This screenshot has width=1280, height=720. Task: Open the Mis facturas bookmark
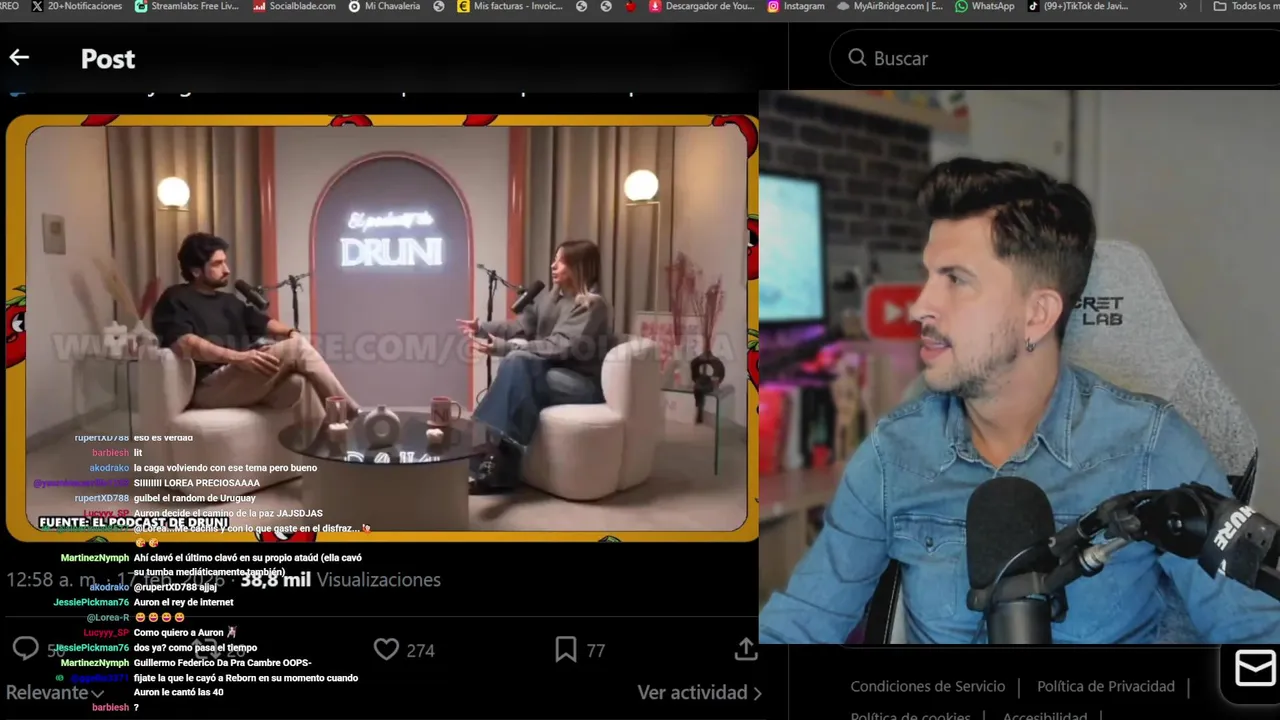click(x=510, y=6)
